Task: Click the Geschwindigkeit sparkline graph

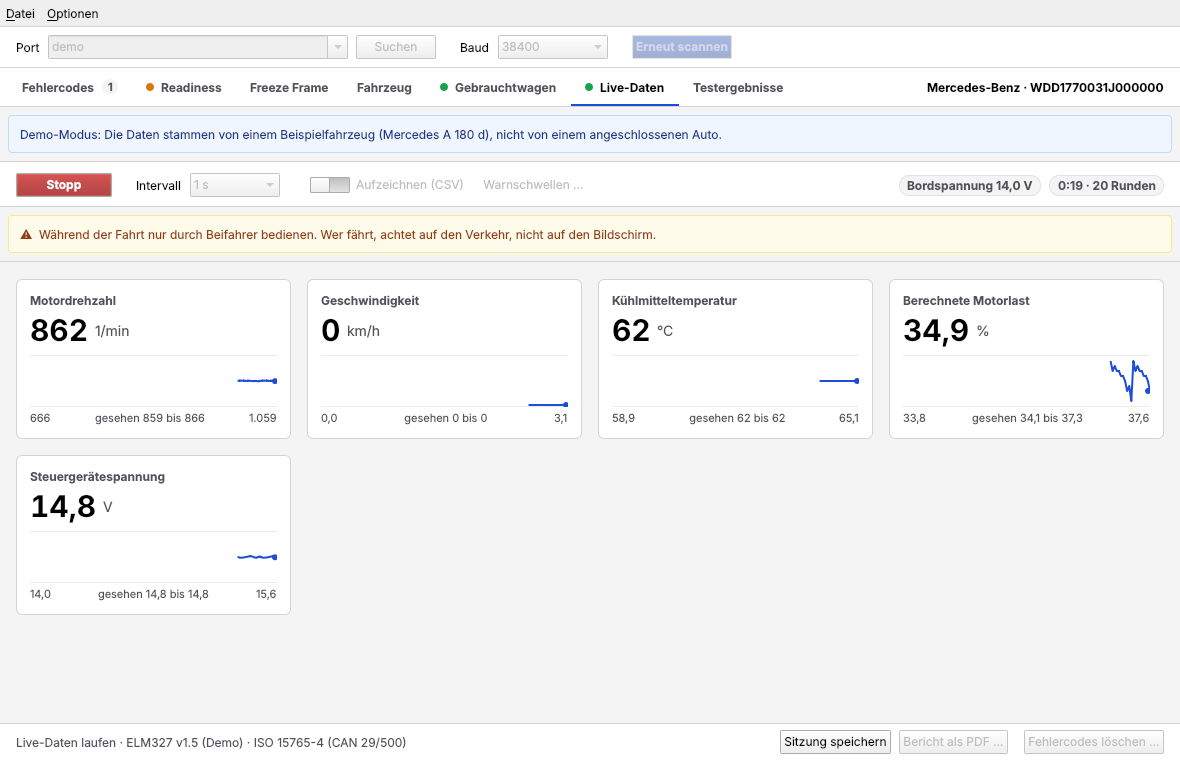Action: [x=444, y=381]
